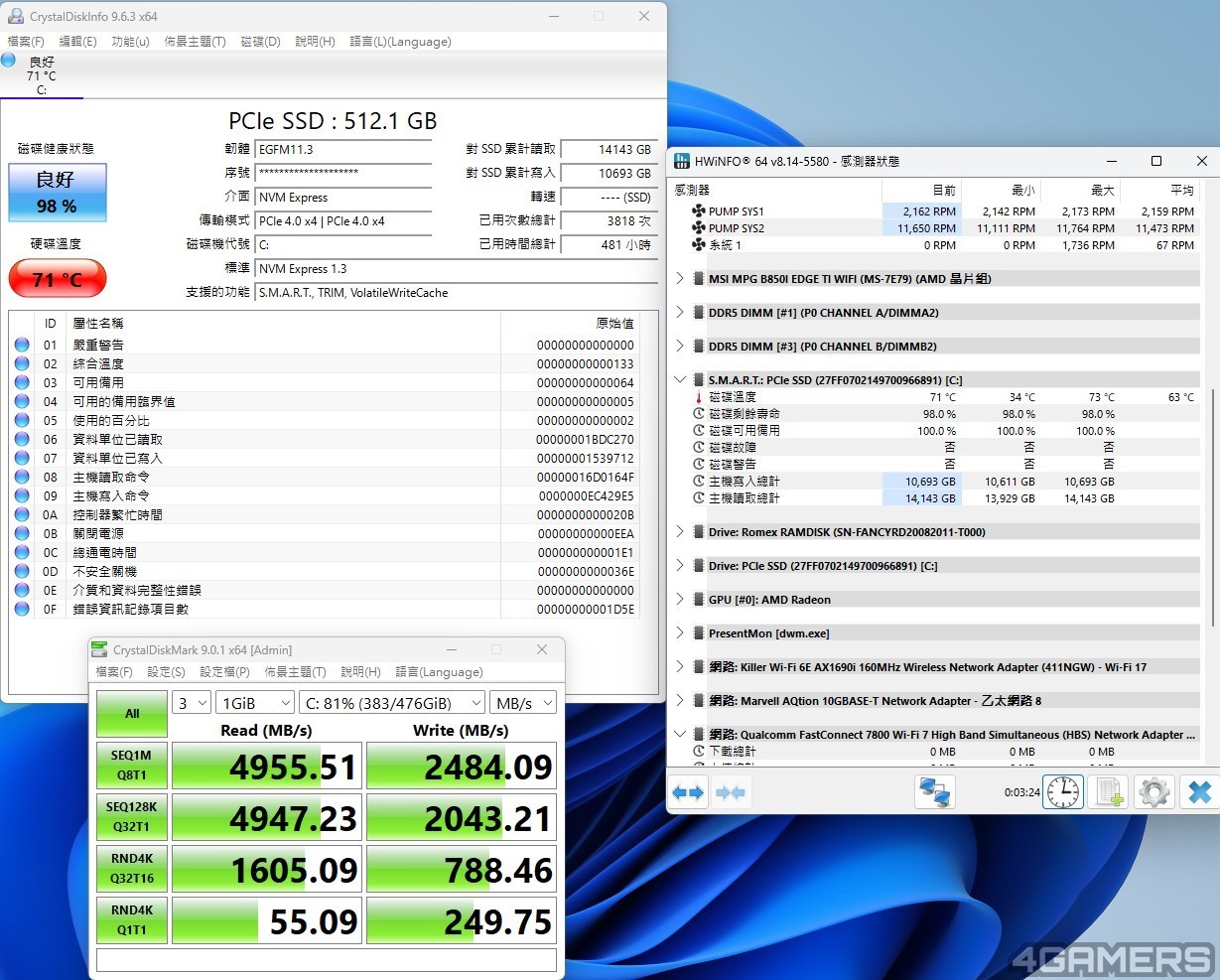Open test count dropdown showing 3
Screen dimensions: 1220x980
[x=192, y=703]
